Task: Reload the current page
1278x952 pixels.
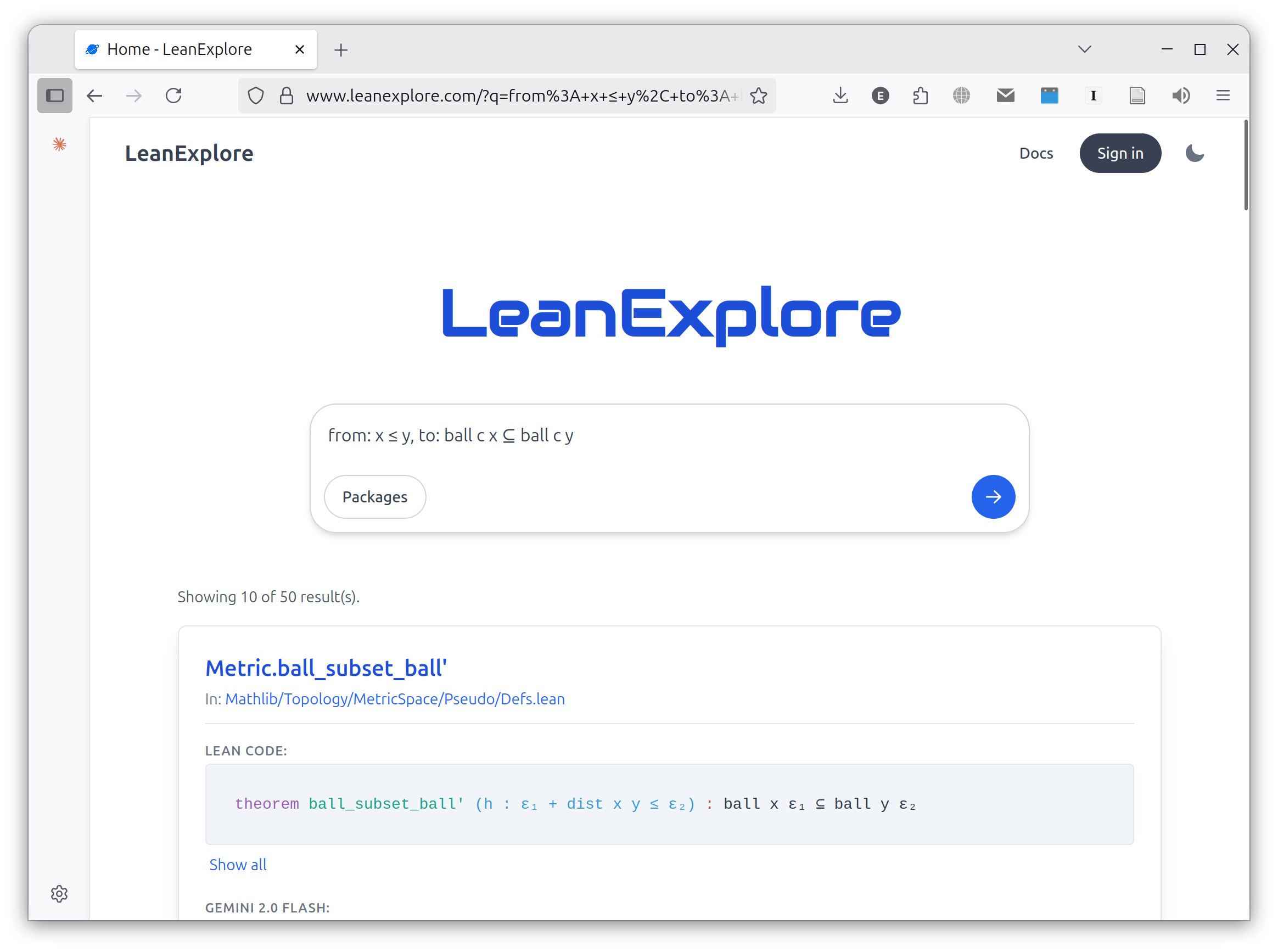Action: coord(173,96)
